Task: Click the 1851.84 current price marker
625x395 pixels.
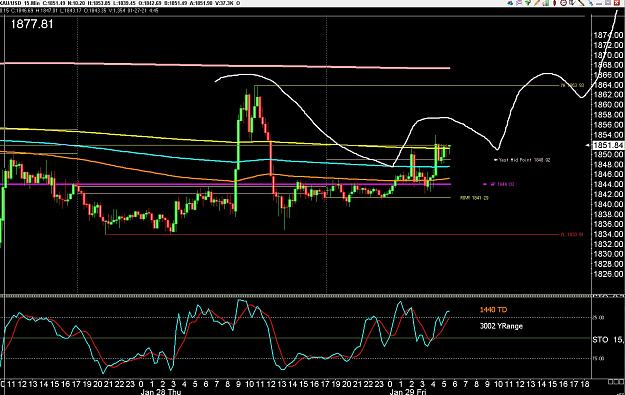Action: [608, 145]
